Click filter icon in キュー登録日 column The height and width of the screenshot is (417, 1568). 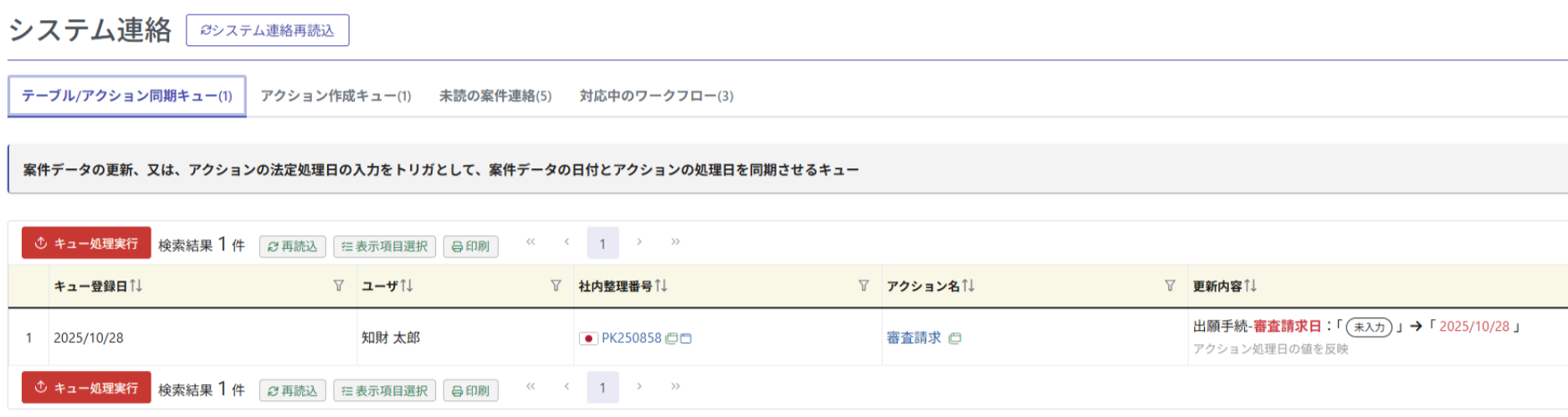pyautogui.click(x=339, y=286)
